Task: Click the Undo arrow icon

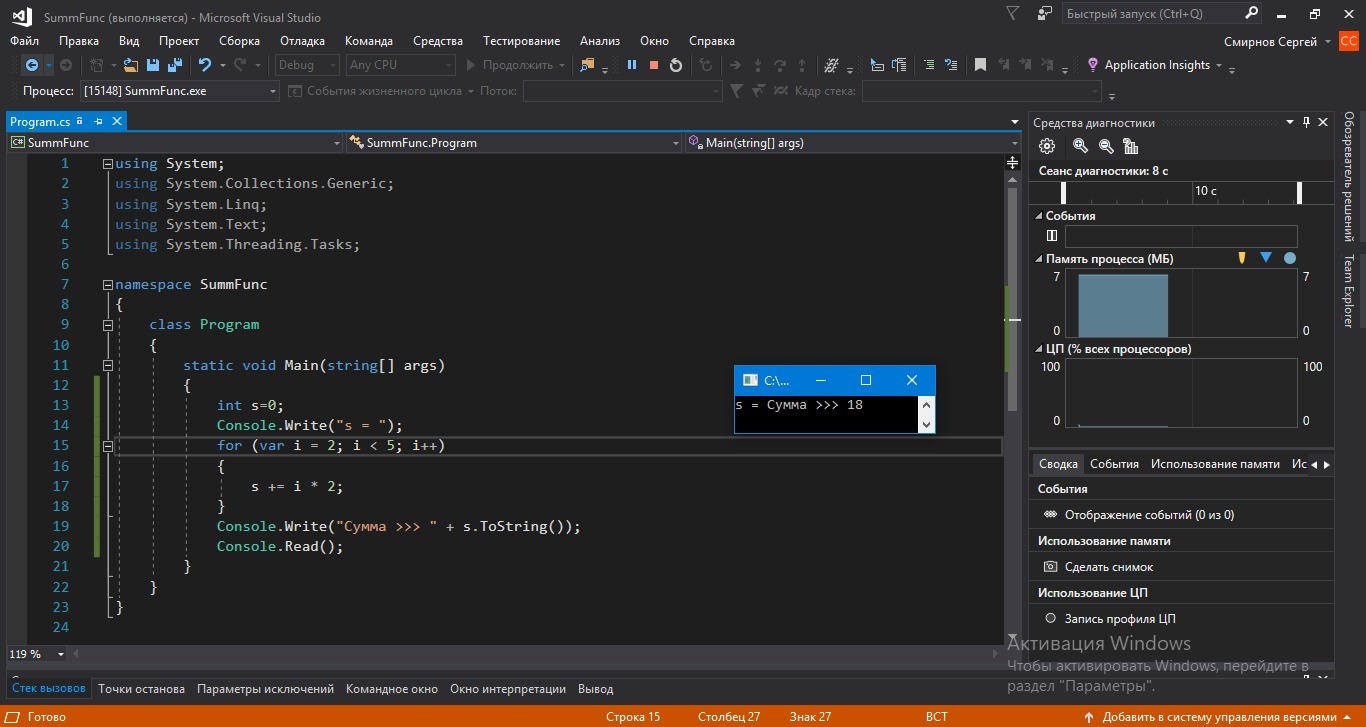Action: pyautogui.click(x=205, y=65)
